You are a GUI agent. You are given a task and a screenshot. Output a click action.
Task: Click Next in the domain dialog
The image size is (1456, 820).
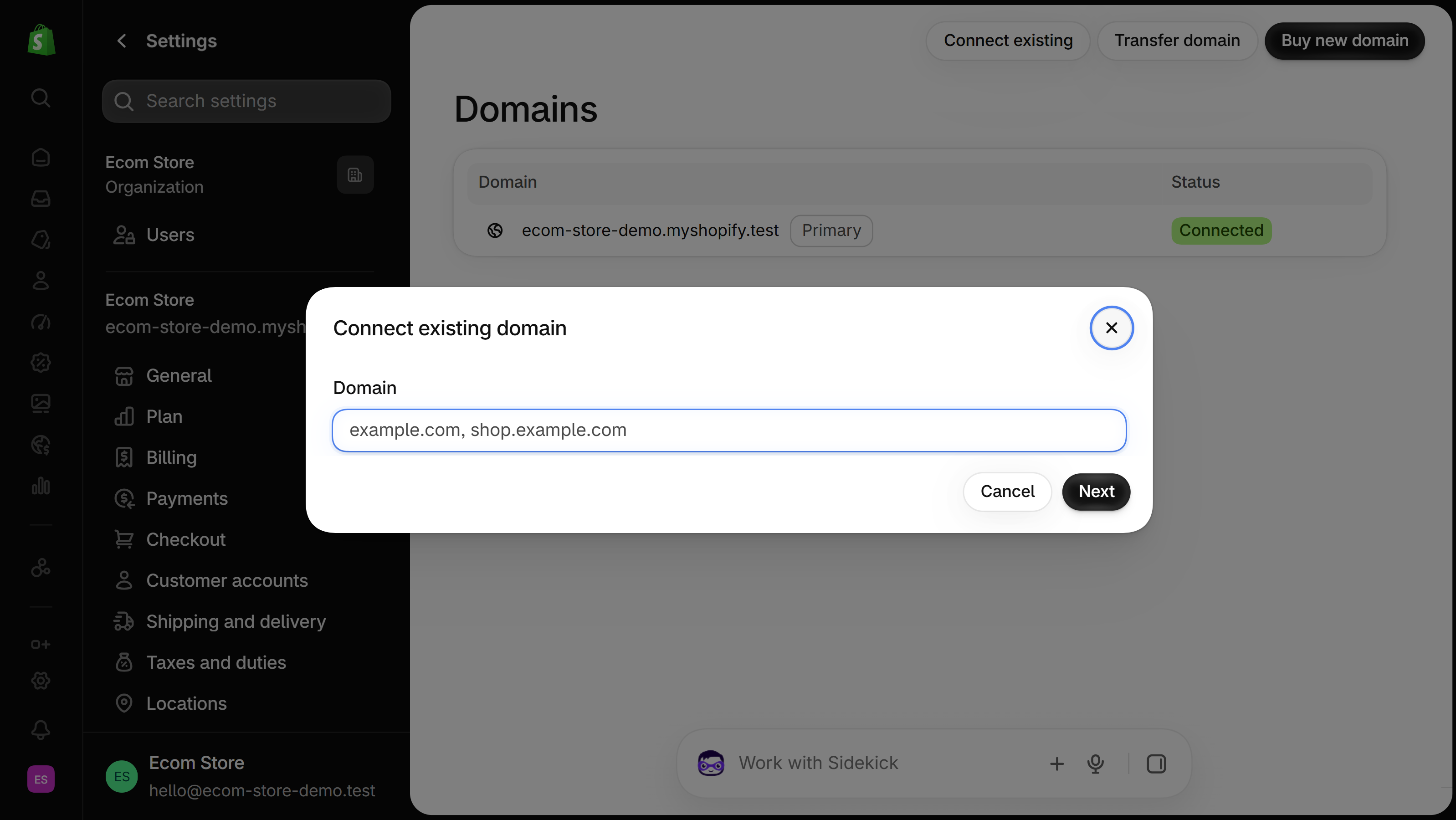(1096, 492)
